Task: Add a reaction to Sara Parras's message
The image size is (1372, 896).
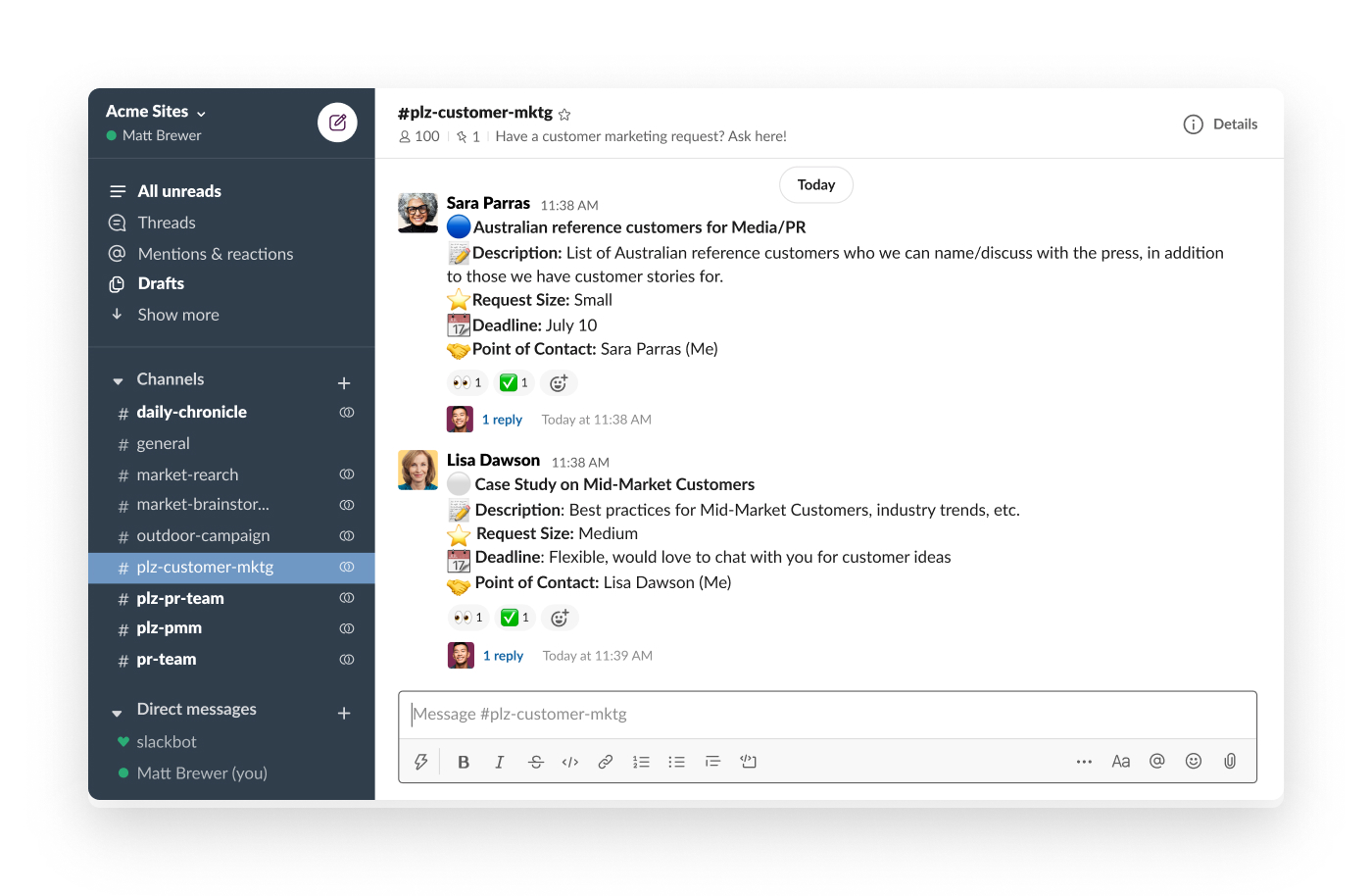Action: point(559,383)
